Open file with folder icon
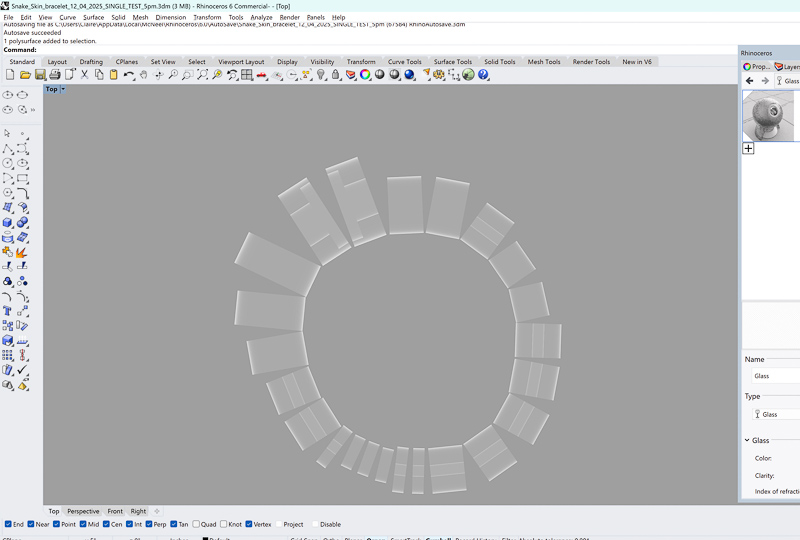 pyautogui.click(x=25, y=75)
